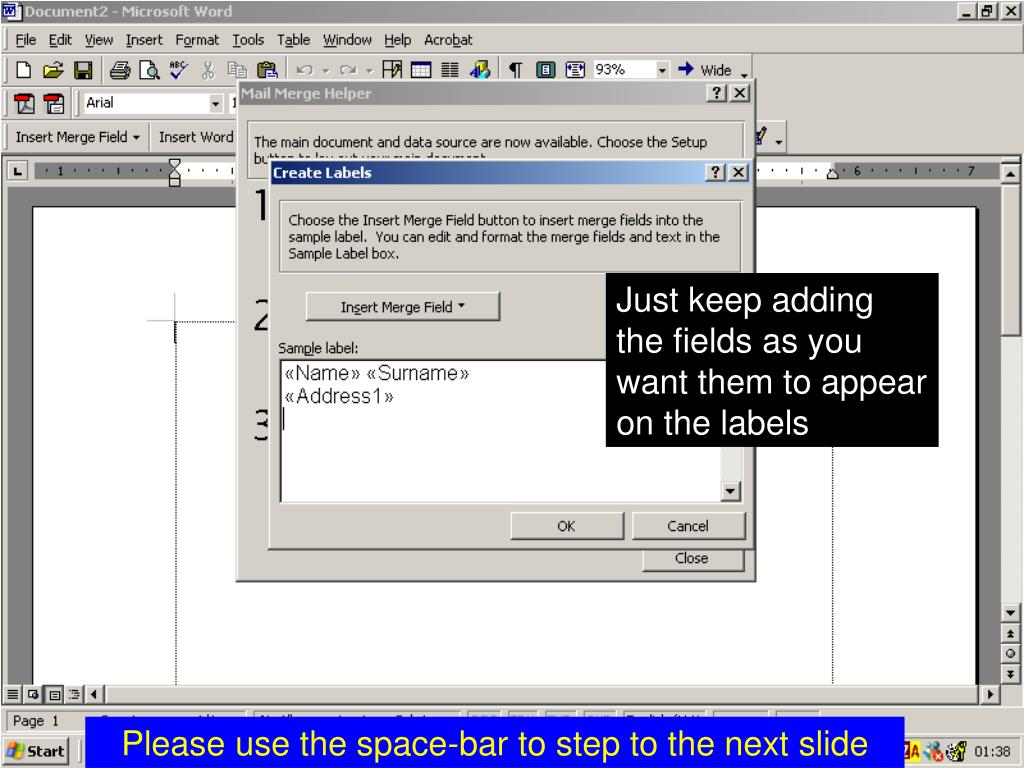Screen dimensions: 1024x768
Task: Print the document using the printer icon
Action: pos(120,70)
